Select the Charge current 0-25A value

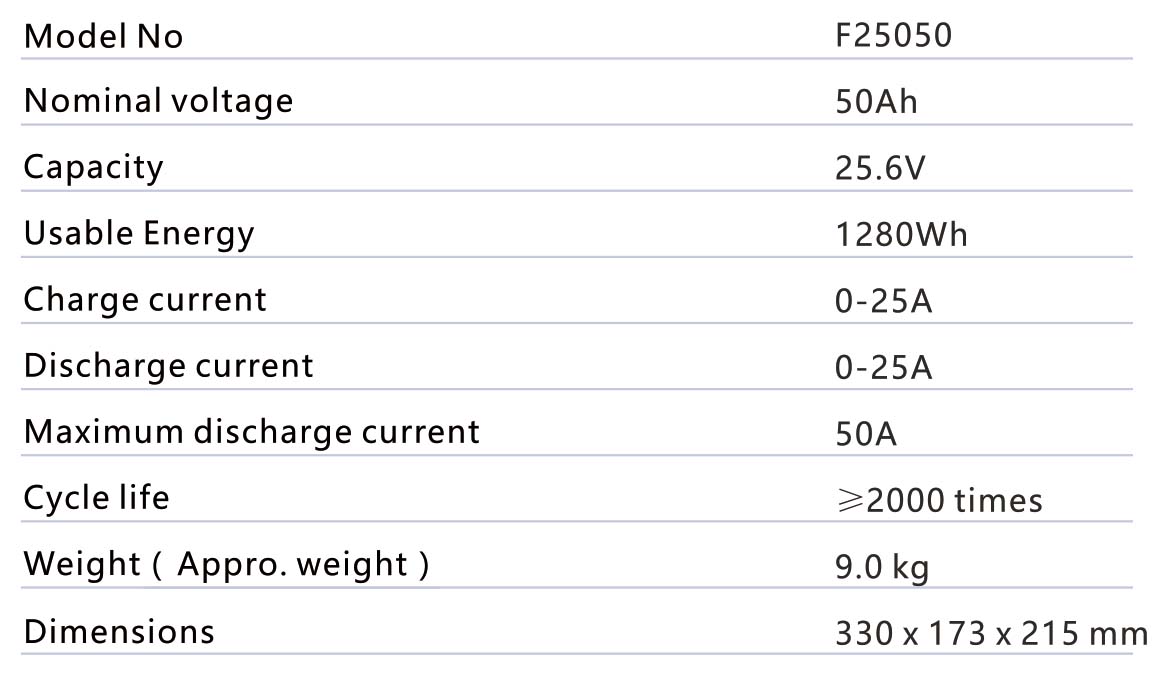[x=883, y=301]
